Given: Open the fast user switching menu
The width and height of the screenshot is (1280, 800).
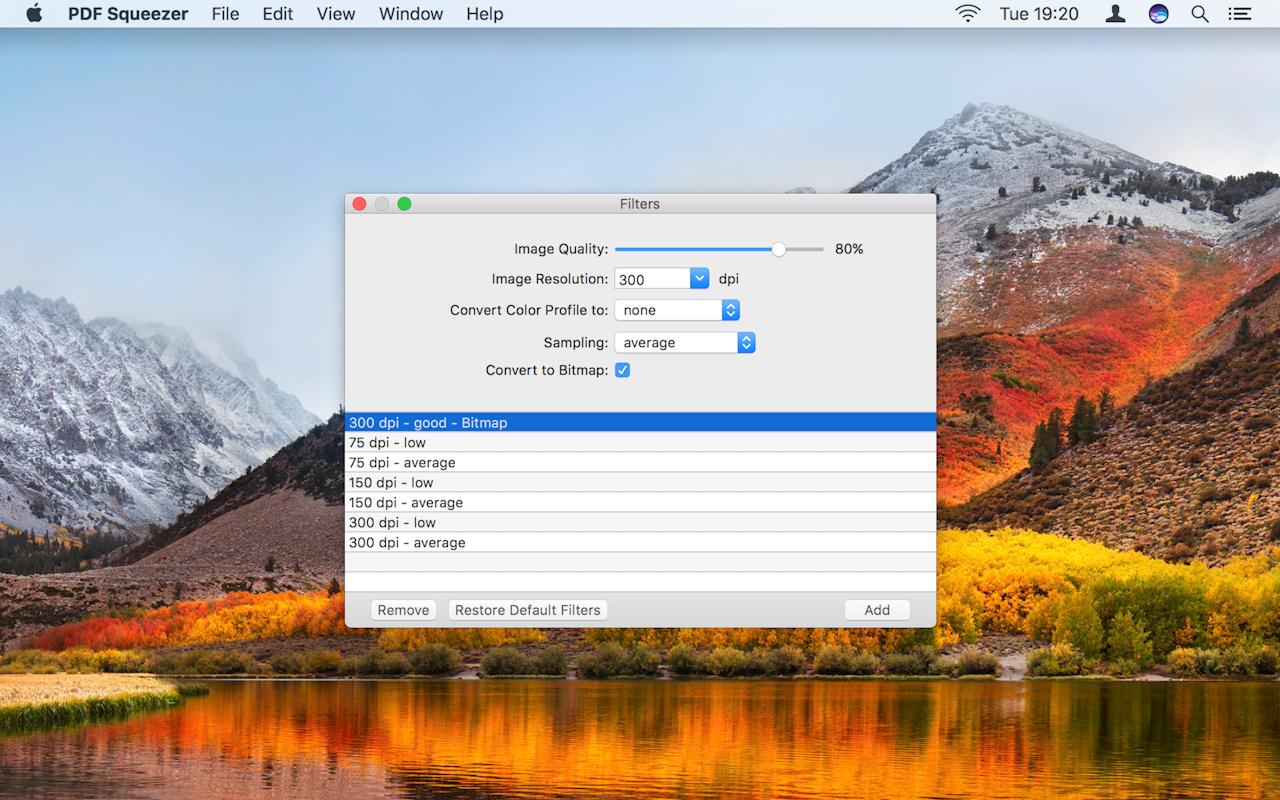Looking at the screenshot, I should coord(1114,14).
